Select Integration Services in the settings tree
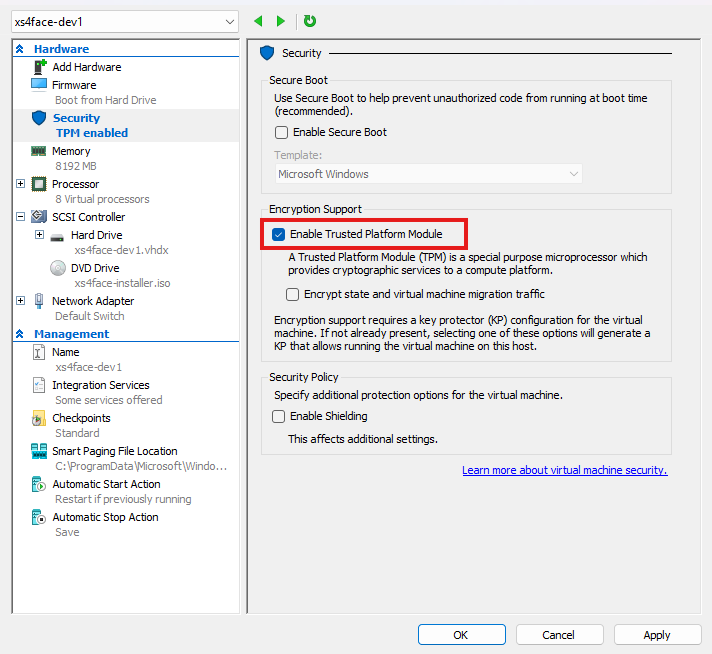The width and height of the screenshot is (712, 654). (100, 385)
